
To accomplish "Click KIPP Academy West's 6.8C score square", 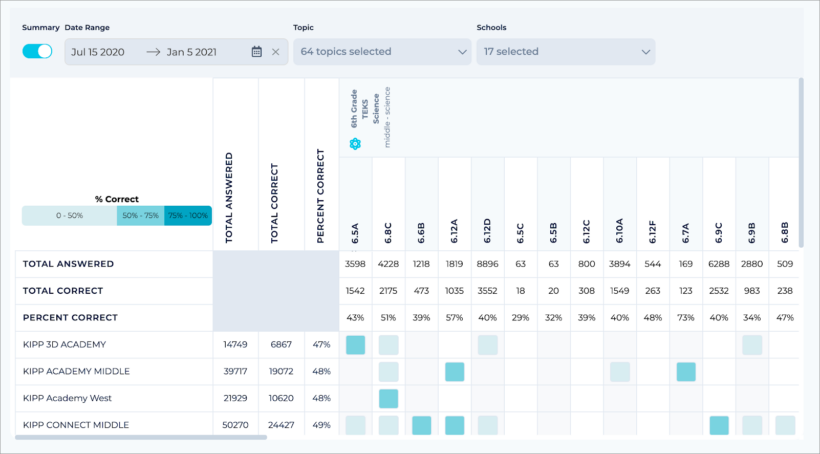I will pyautogui.click(x=388, y=398).
